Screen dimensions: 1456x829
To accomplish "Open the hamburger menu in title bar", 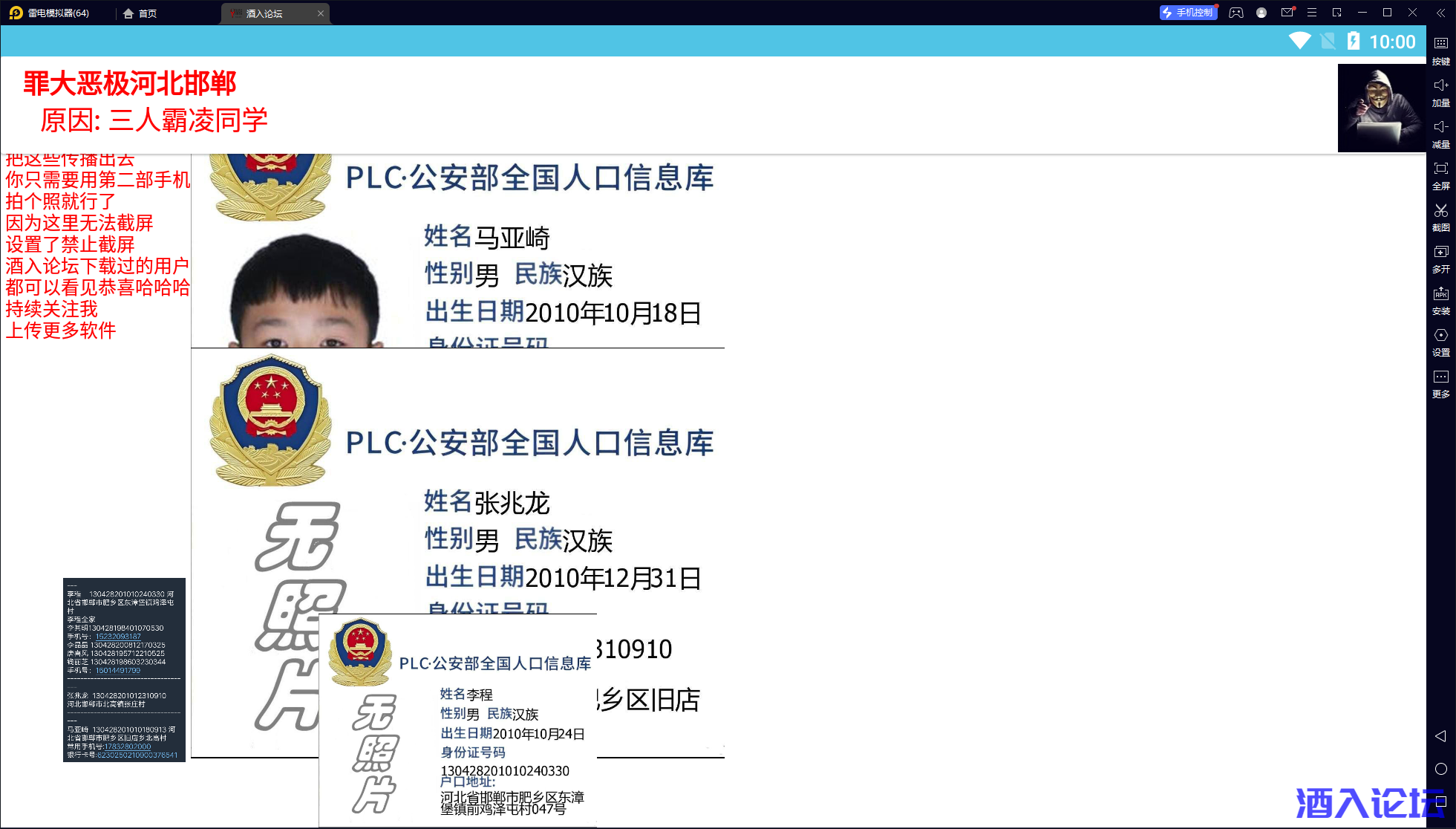I will (x=1312, y=13).
